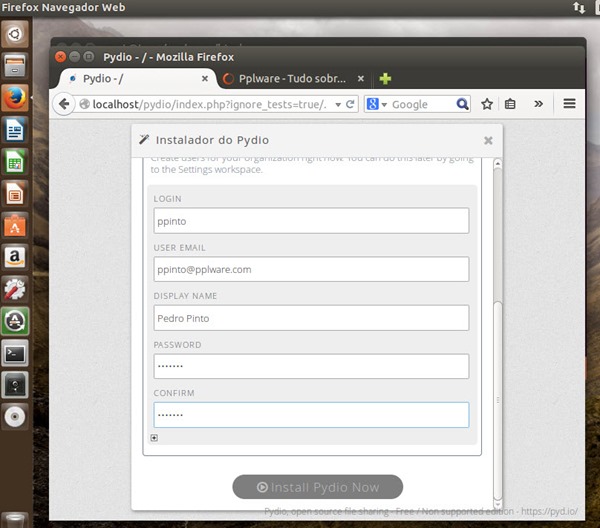600x528 pixels.
Task: Click the installer dialog scrollbar thumb
Action: [497, 399]
